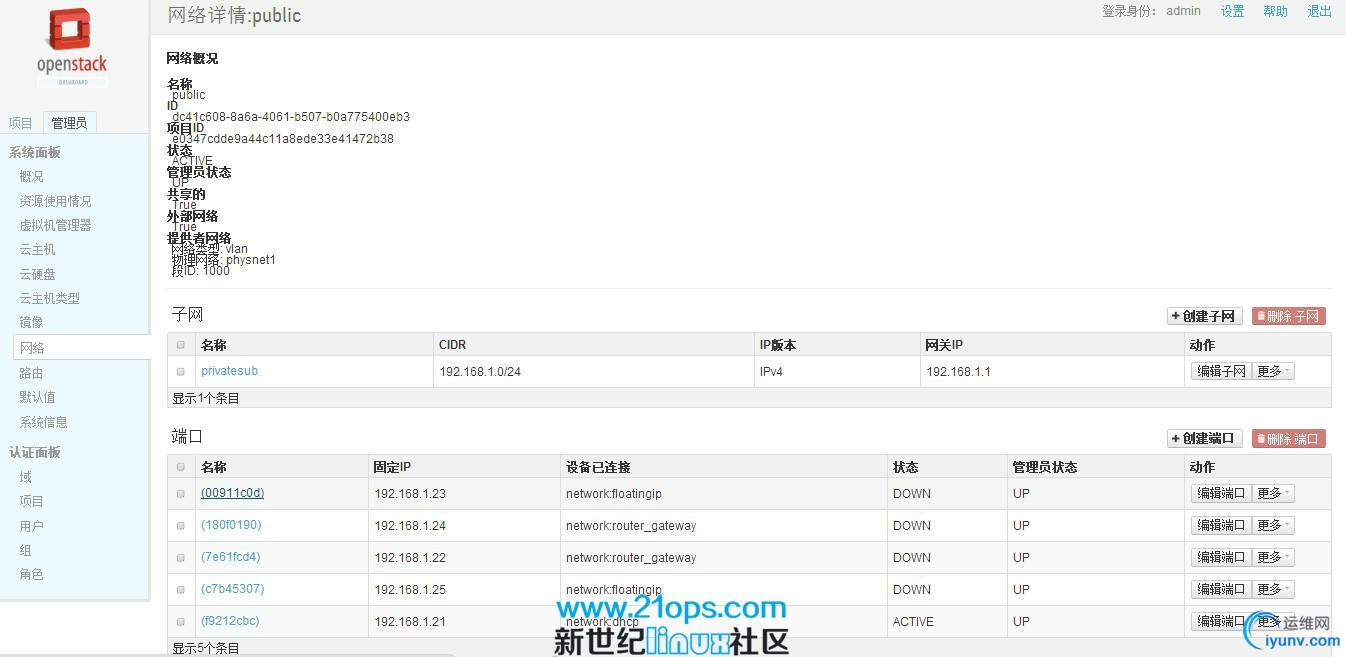Click 删除端口 button
This screenshot has width=1346, height=657.
[1289, 438]
